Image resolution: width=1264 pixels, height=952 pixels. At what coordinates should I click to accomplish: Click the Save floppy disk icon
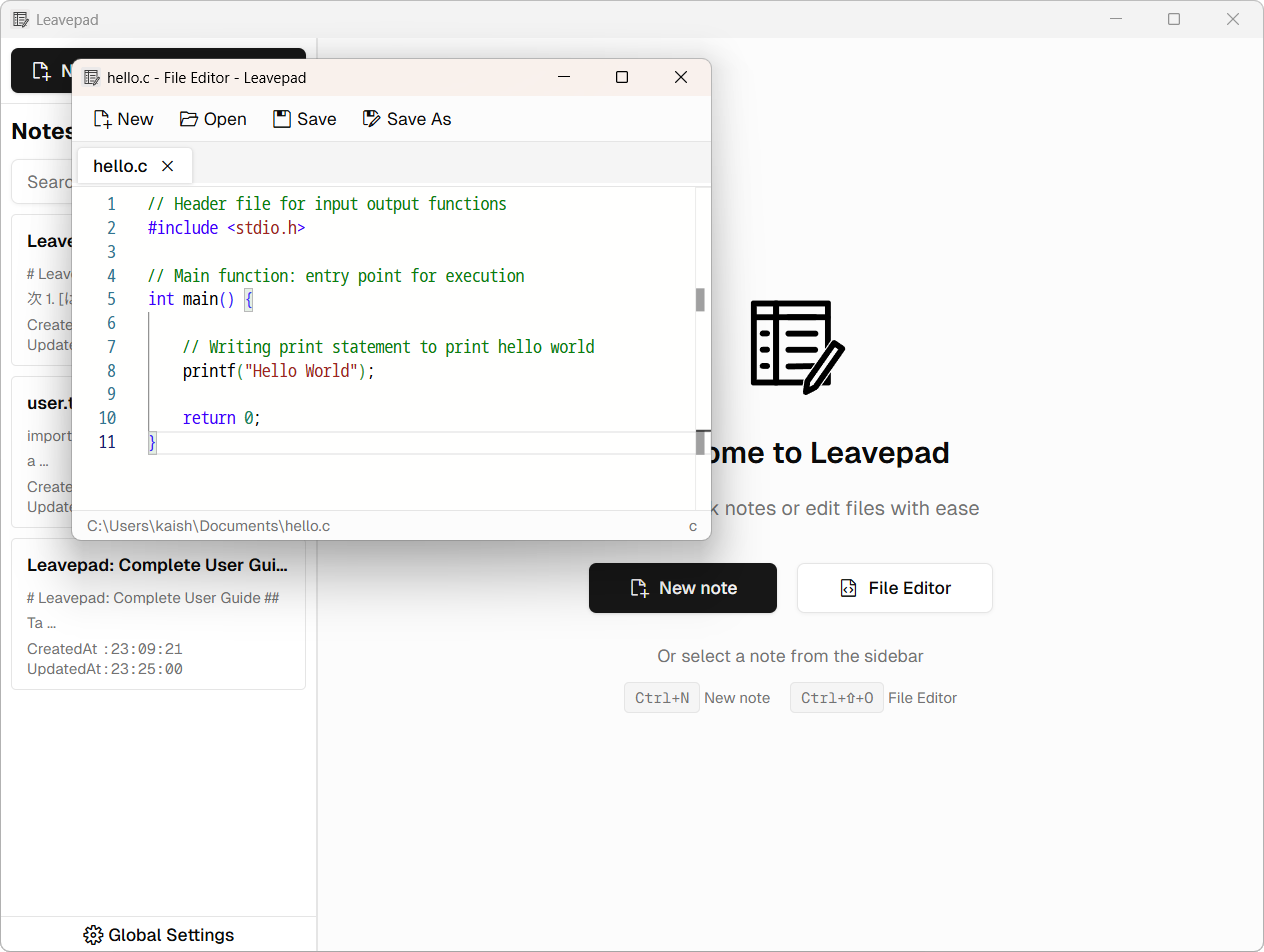pos(281,118)
